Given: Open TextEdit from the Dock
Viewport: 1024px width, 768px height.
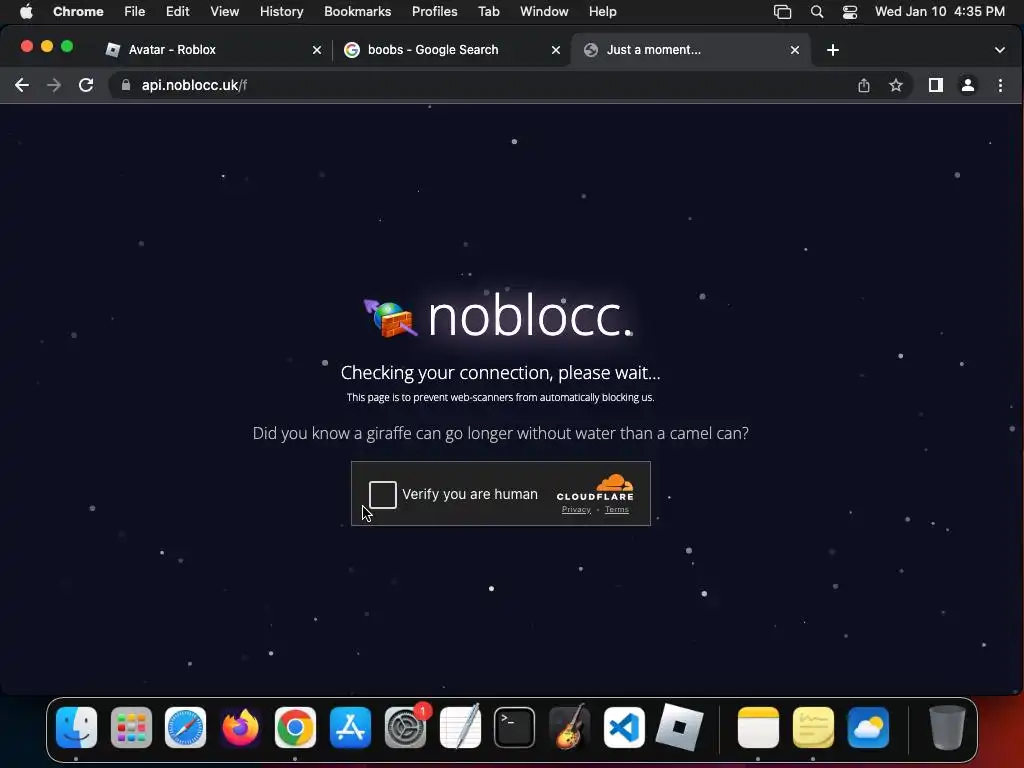Looking at the screenshot, I should 460,728.
